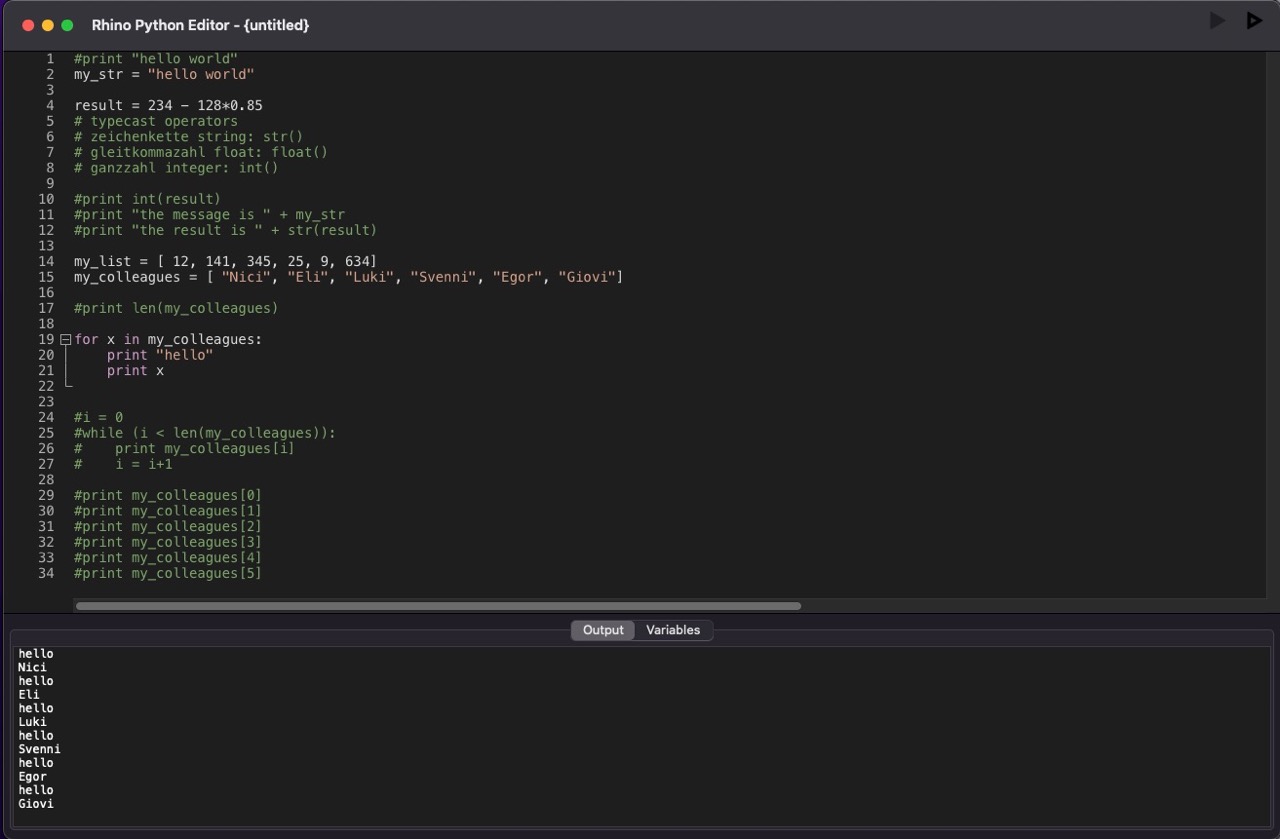Click the my_colleagues list on line 15

tap(350, 277)
